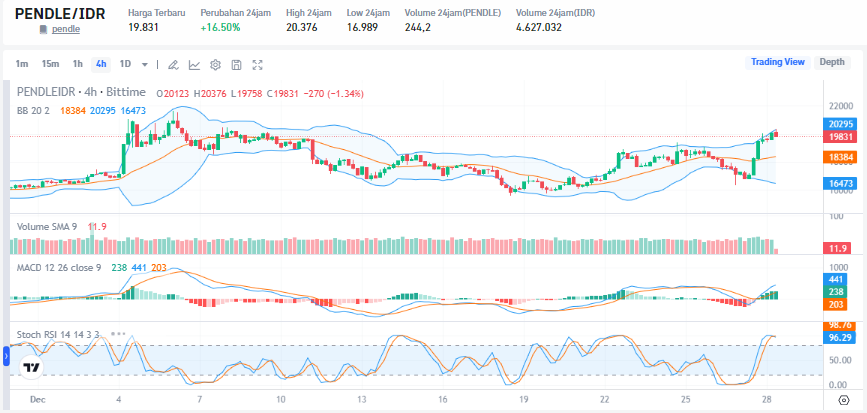Click the 20295 upper band price label

pos(840,124)
